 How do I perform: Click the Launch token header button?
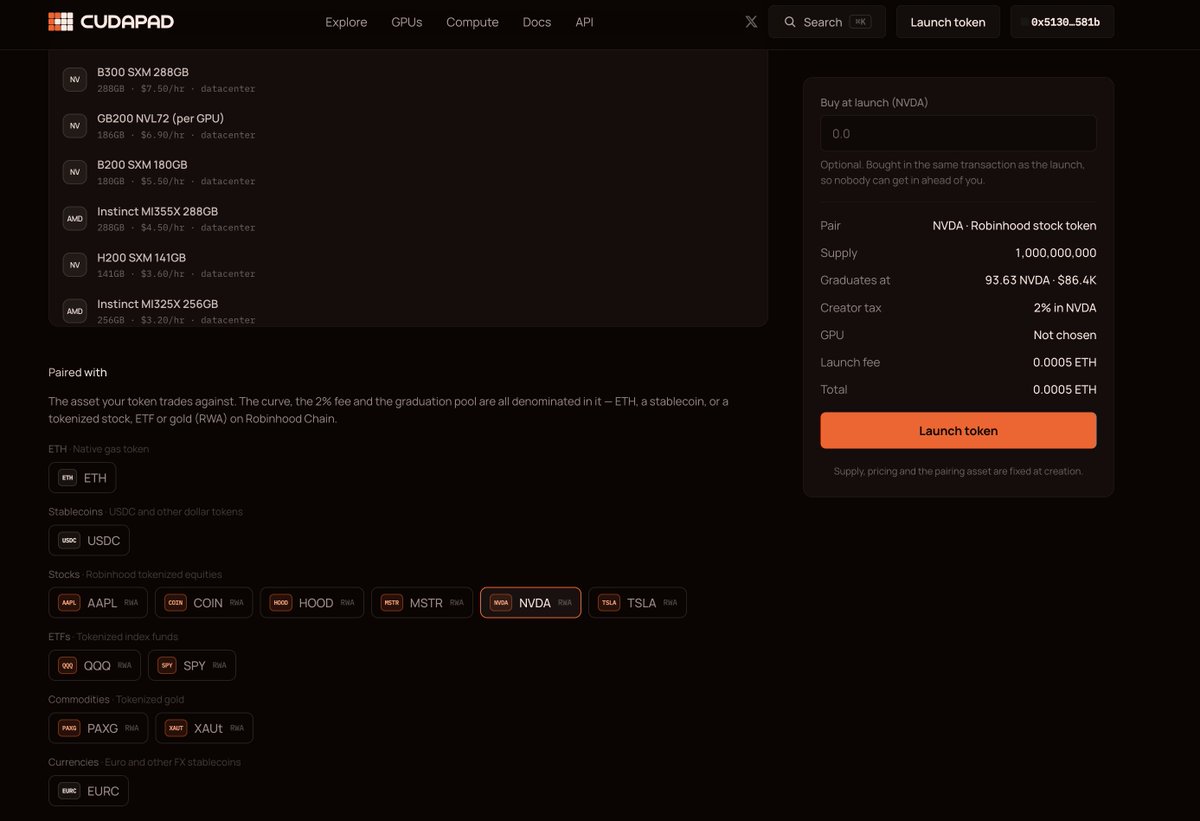[948, 22]
